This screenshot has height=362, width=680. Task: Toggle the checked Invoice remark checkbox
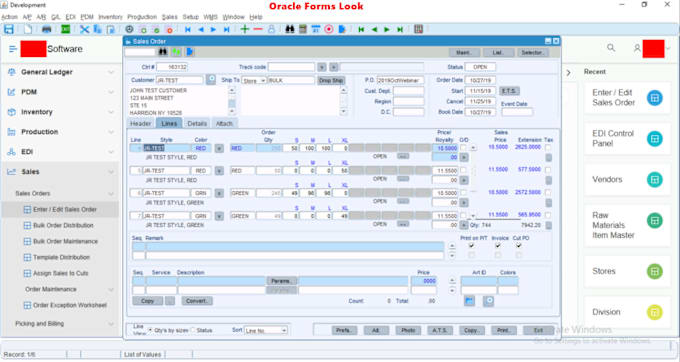pos(498,245)
